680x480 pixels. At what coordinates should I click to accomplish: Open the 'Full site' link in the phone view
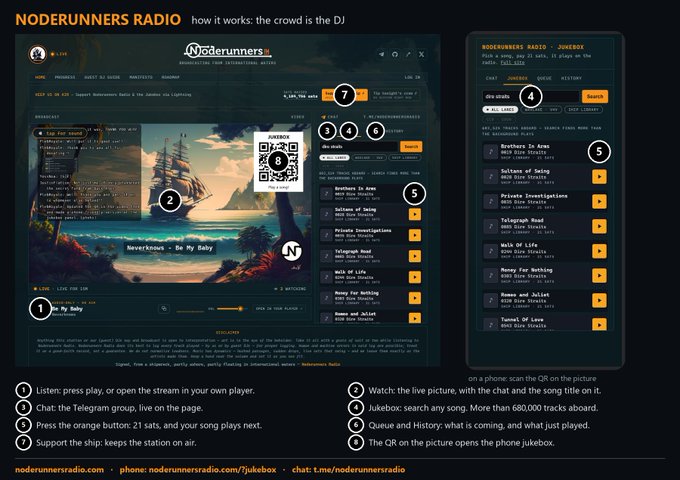click(513, 62)
